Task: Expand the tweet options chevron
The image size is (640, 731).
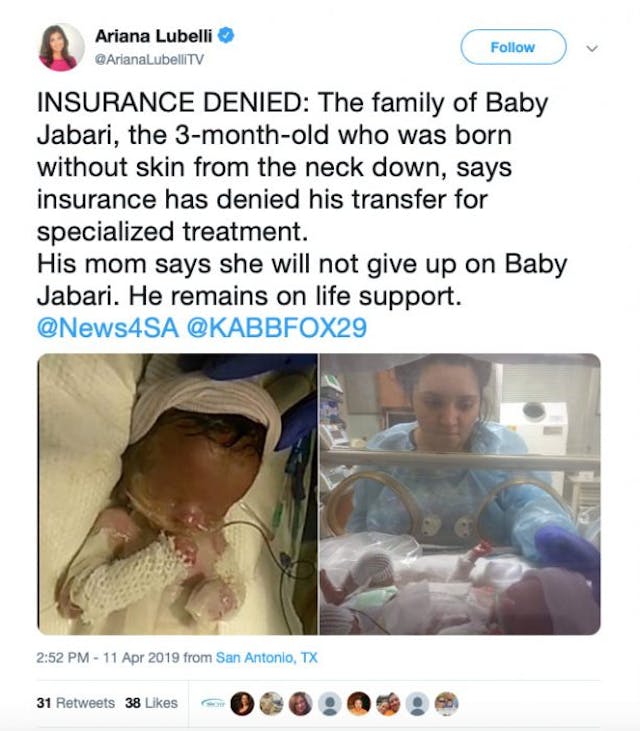Action: coord(592,47)
